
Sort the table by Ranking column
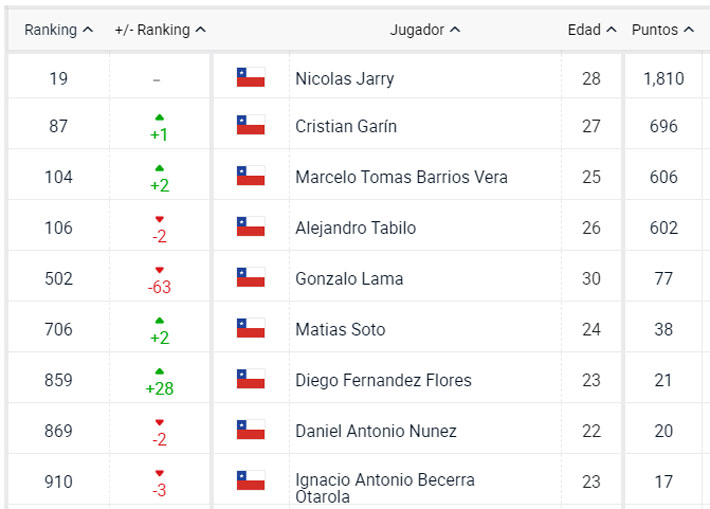pos(58,30)
